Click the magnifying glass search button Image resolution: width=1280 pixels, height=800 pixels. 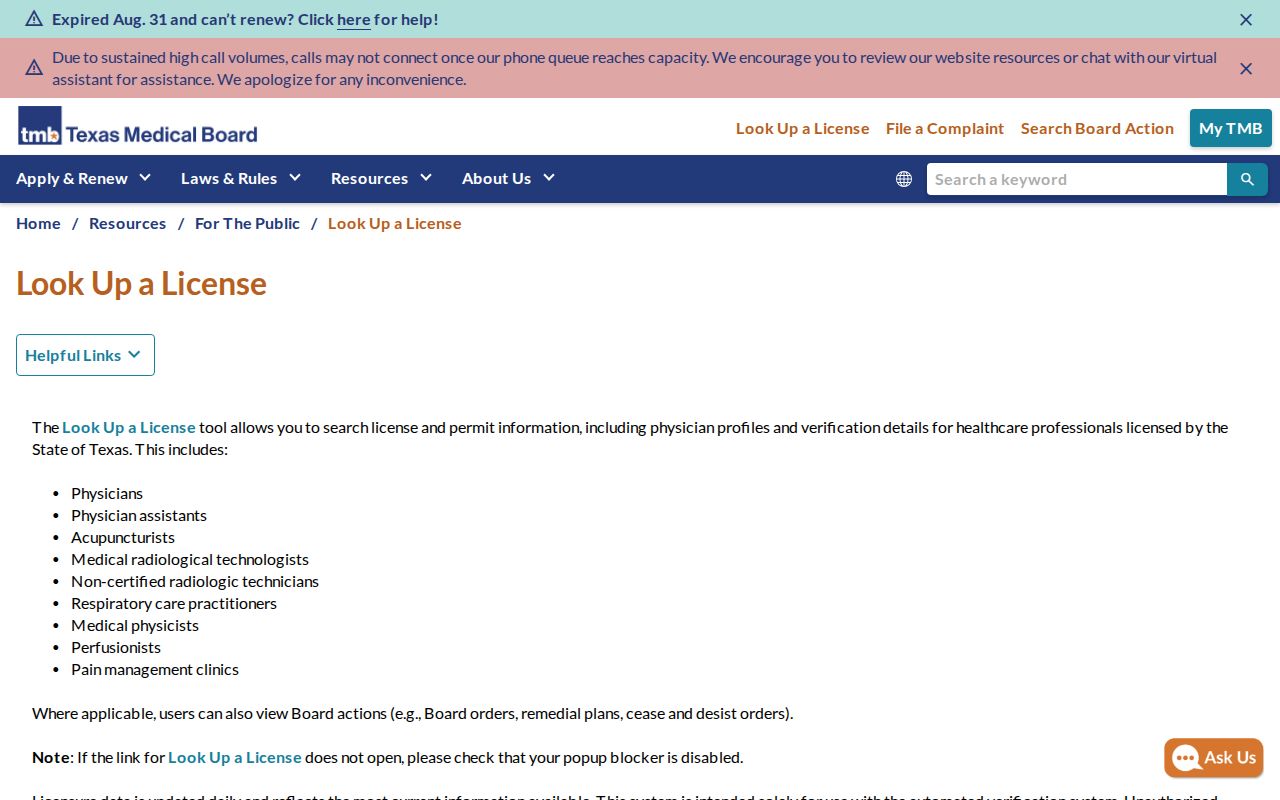(1247, 179)
